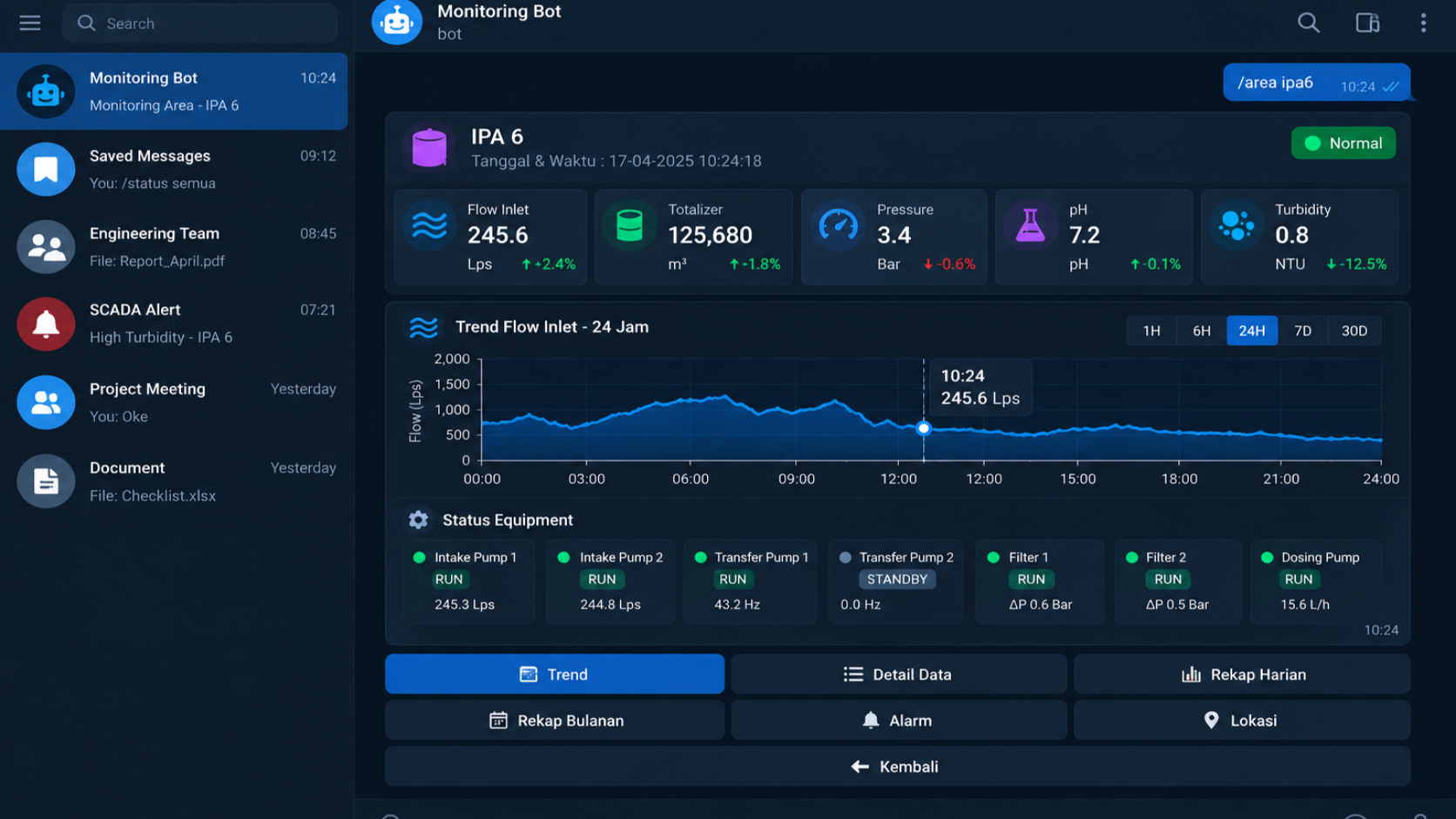Click the Status Equipment gear icon

tap(418, 520)
